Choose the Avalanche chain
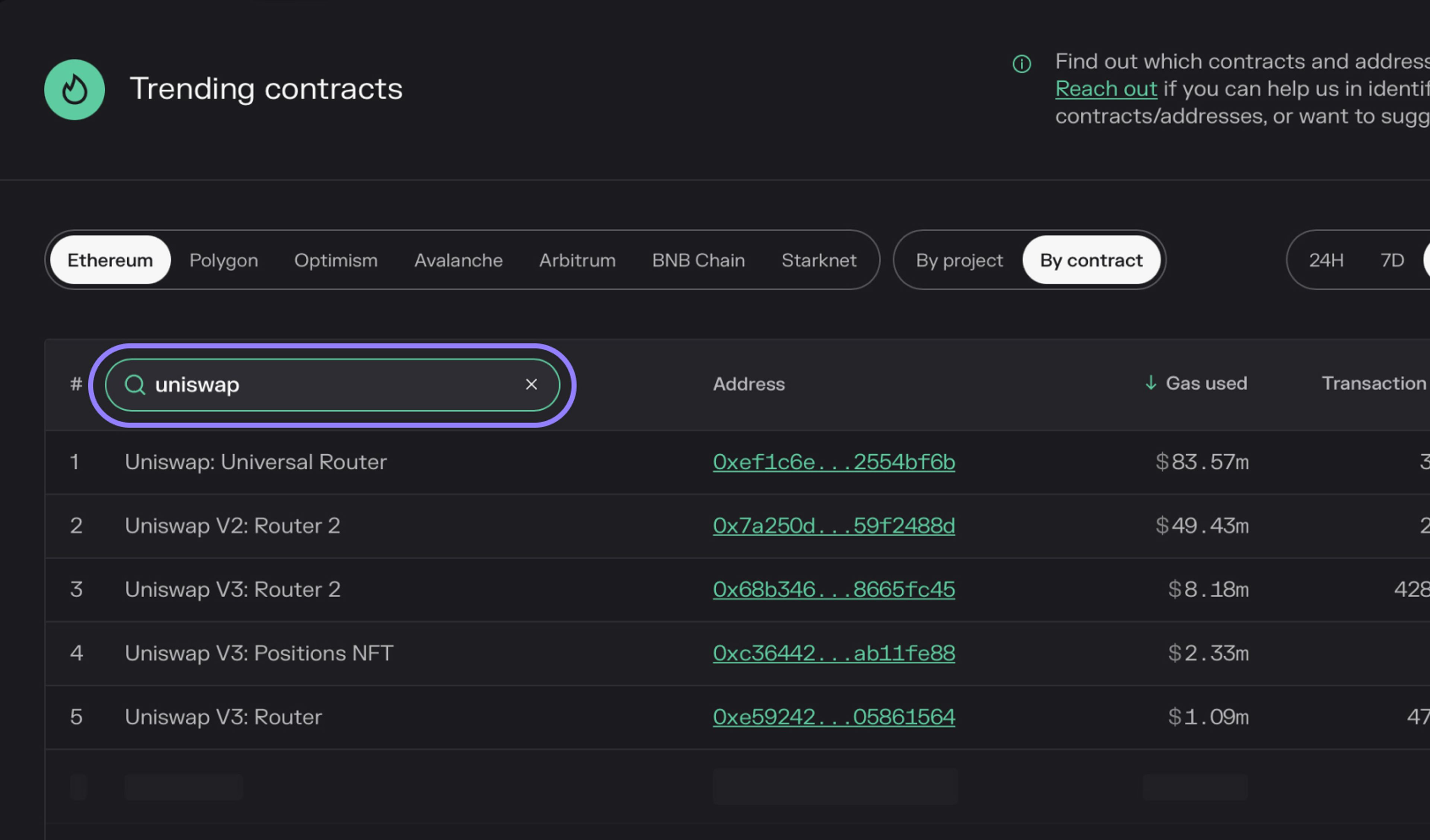Screen dimensions: 1430x840 [458, 260]
